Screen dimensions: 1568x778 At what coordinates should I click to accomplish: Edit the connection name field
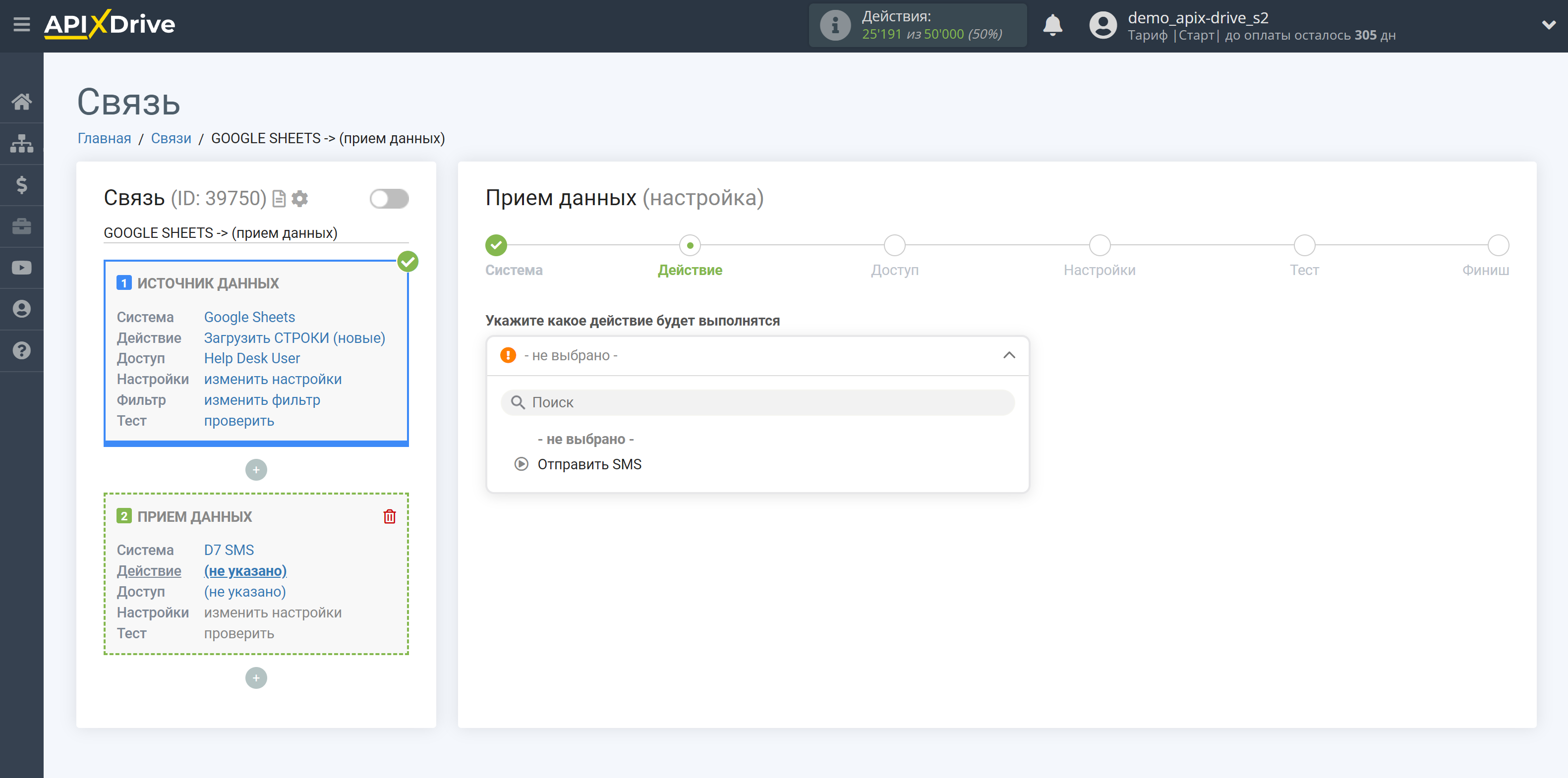[x=256, y=233]
